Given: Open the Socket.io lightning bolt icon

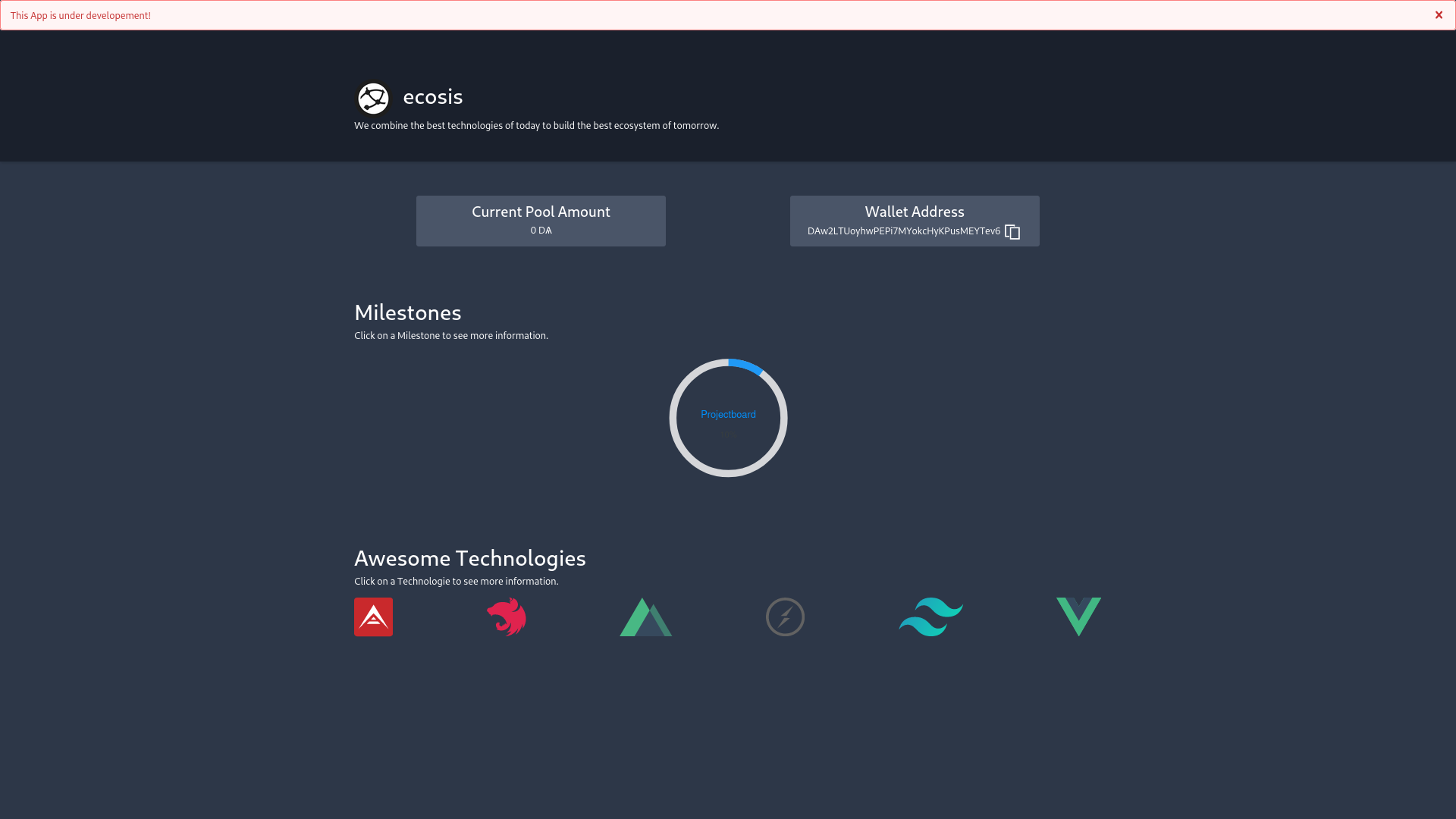Looking at the screenshot, I should (785, 617).
